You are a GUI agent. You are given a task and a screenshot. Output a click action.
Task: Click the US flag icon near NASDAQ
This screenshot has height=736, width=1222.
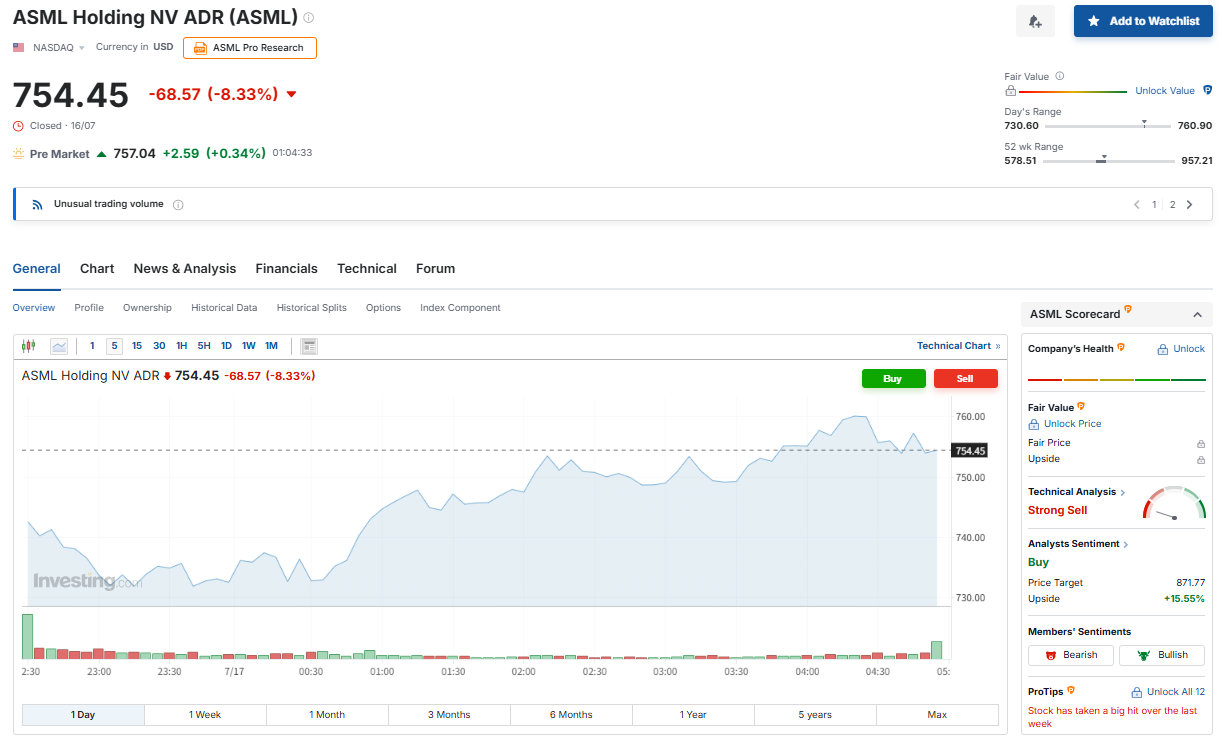click(x=19, y=47)
